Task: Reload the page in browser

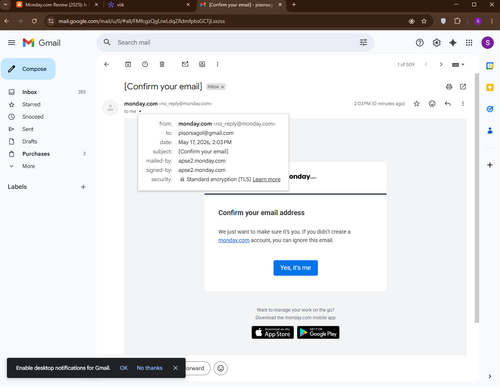Action: coord(34,21)
